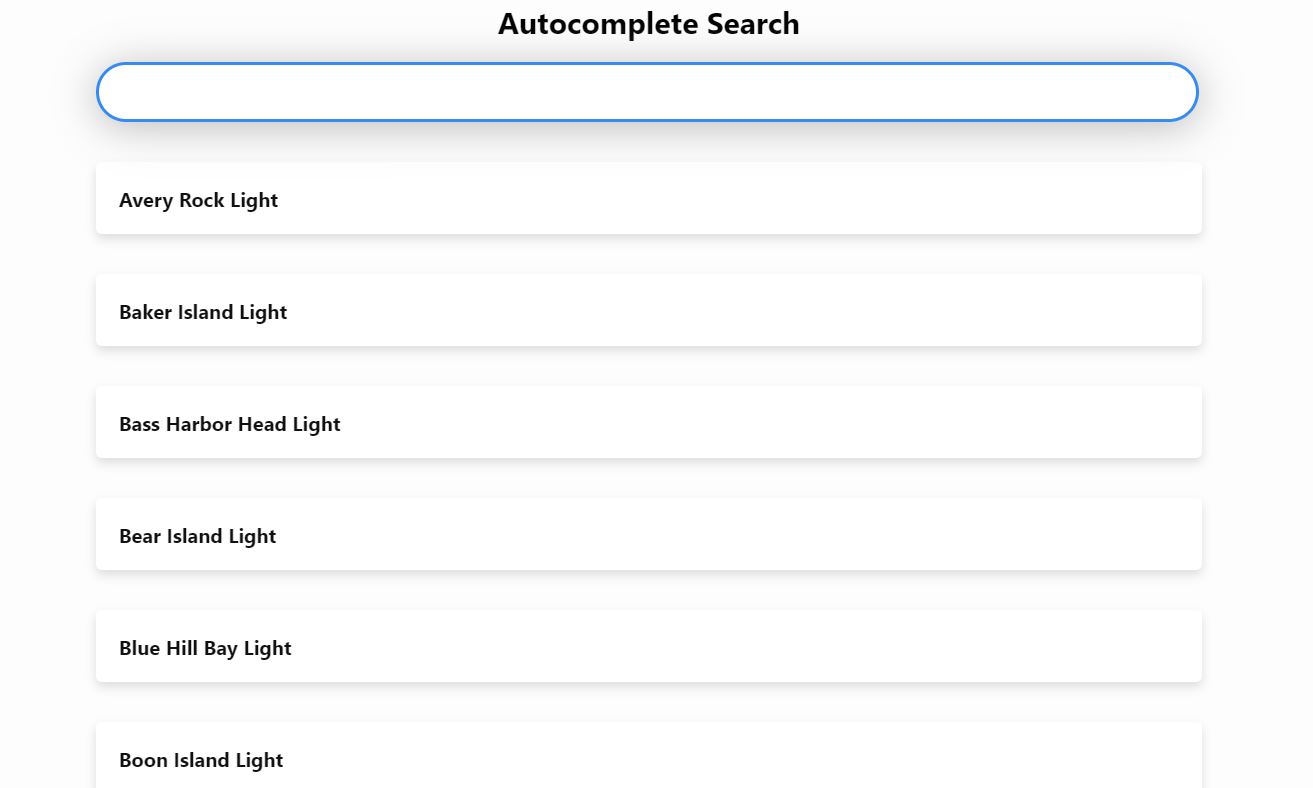Click the Bass Harbor Head Light label

pos(229,424)
